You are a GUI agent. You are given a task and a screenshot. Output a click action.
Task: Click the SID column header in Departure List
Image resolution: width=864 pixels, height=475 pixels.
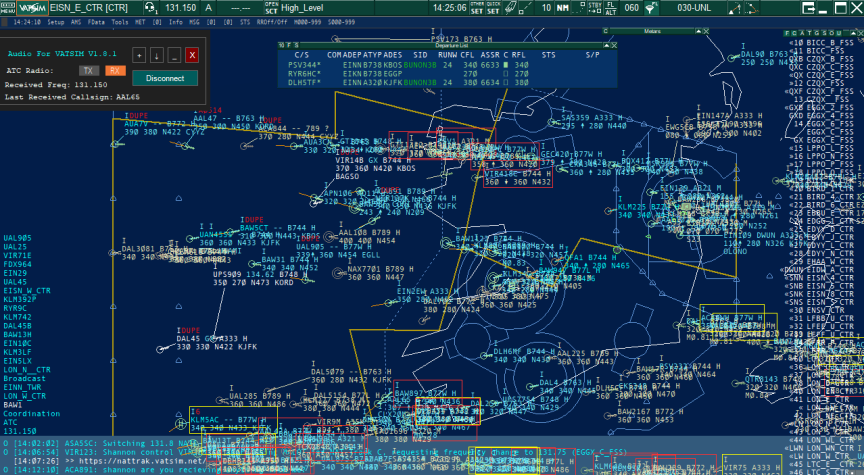coord(420,55)
